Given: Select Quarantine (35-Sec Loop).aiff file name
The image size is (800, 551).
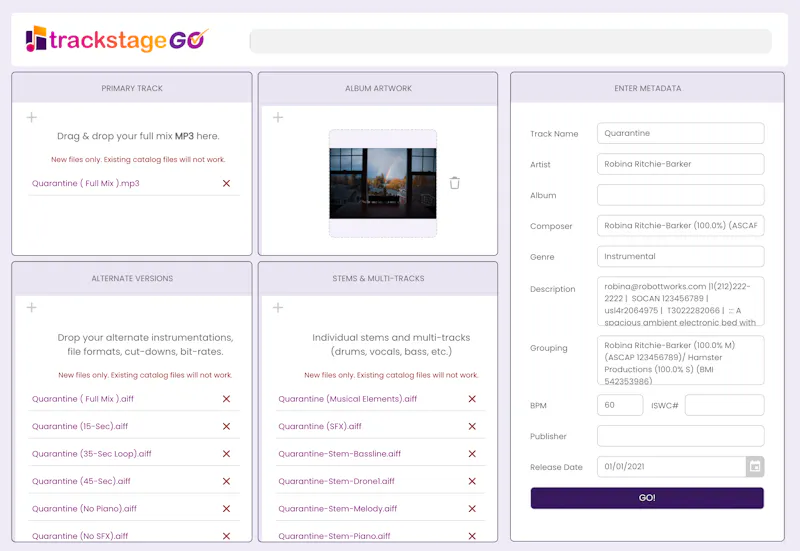Looking at the screenshot, I should point(92,454).
